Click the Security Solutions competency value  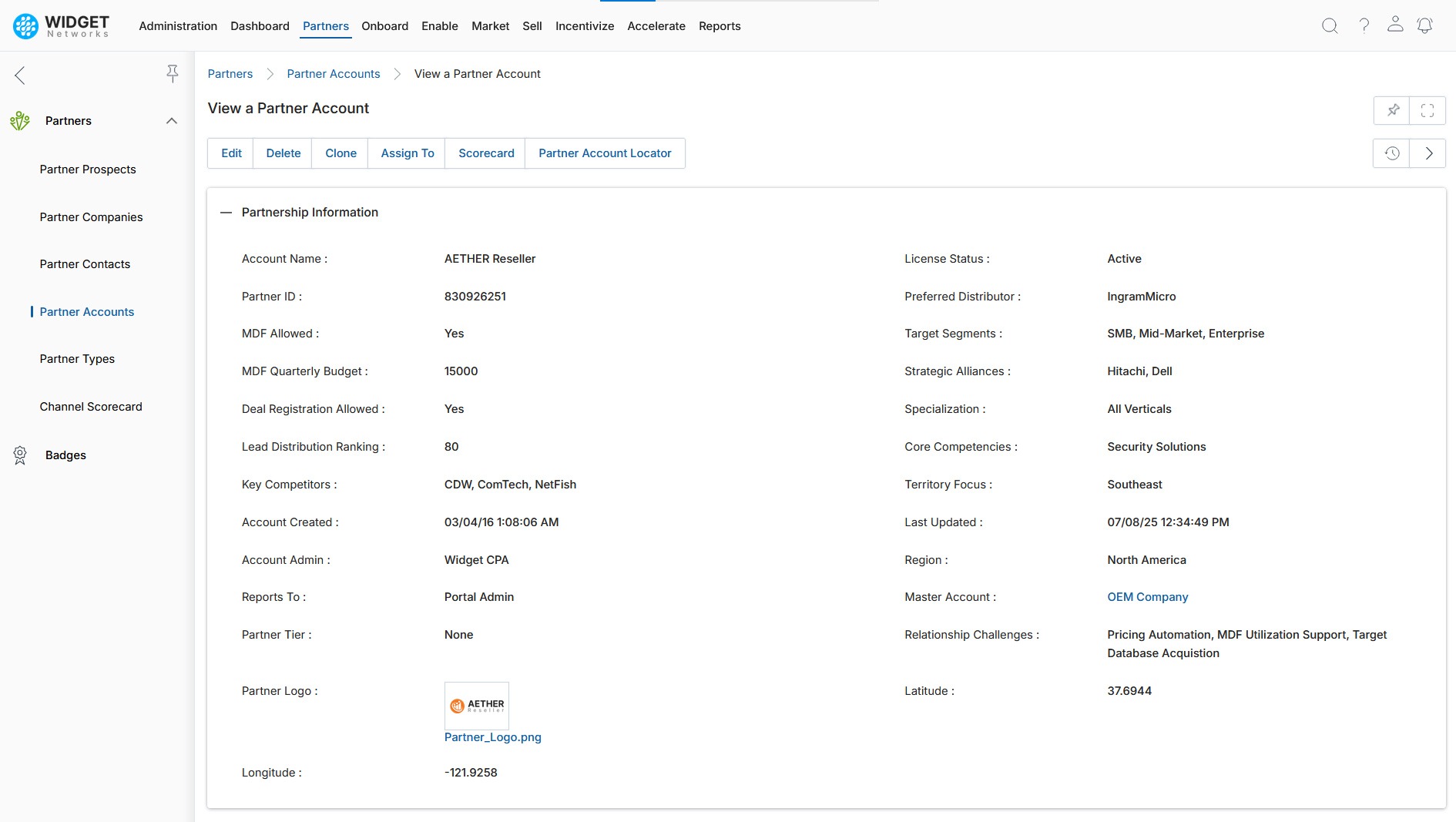click(1156, 447)
